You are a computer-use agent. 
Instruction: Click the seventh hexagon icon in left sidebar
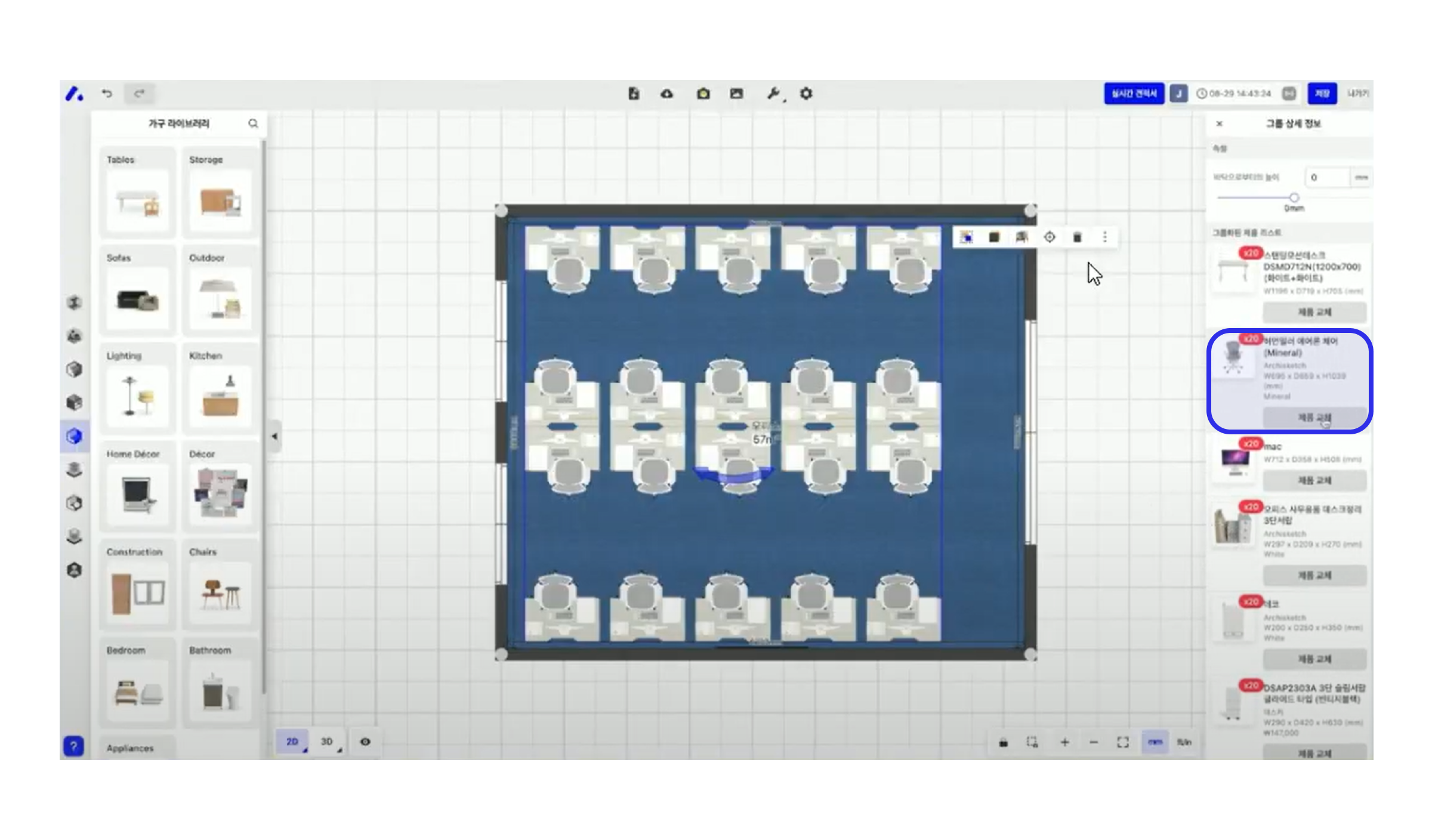click(x=74, y=503)
